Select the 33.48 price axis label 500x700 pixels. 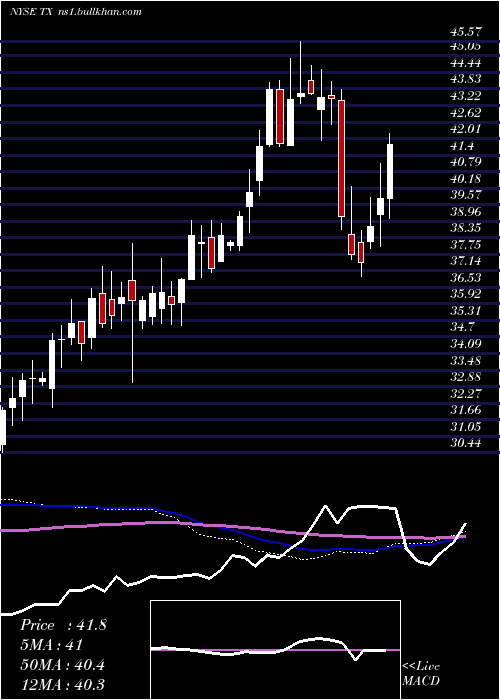465,361
